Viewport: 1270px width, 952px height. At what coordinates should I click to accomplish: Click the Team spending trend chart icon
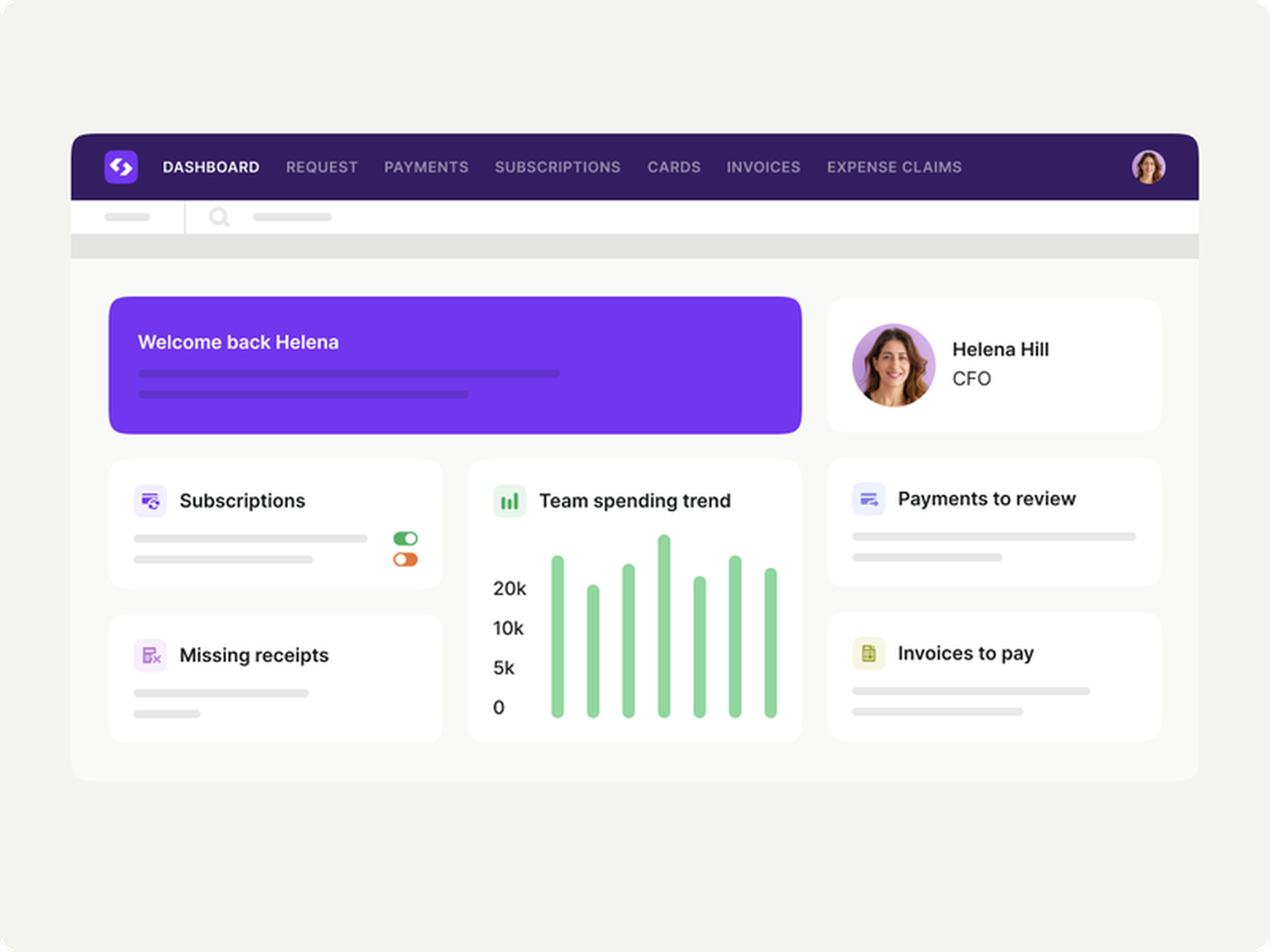[x=509, y=501]
